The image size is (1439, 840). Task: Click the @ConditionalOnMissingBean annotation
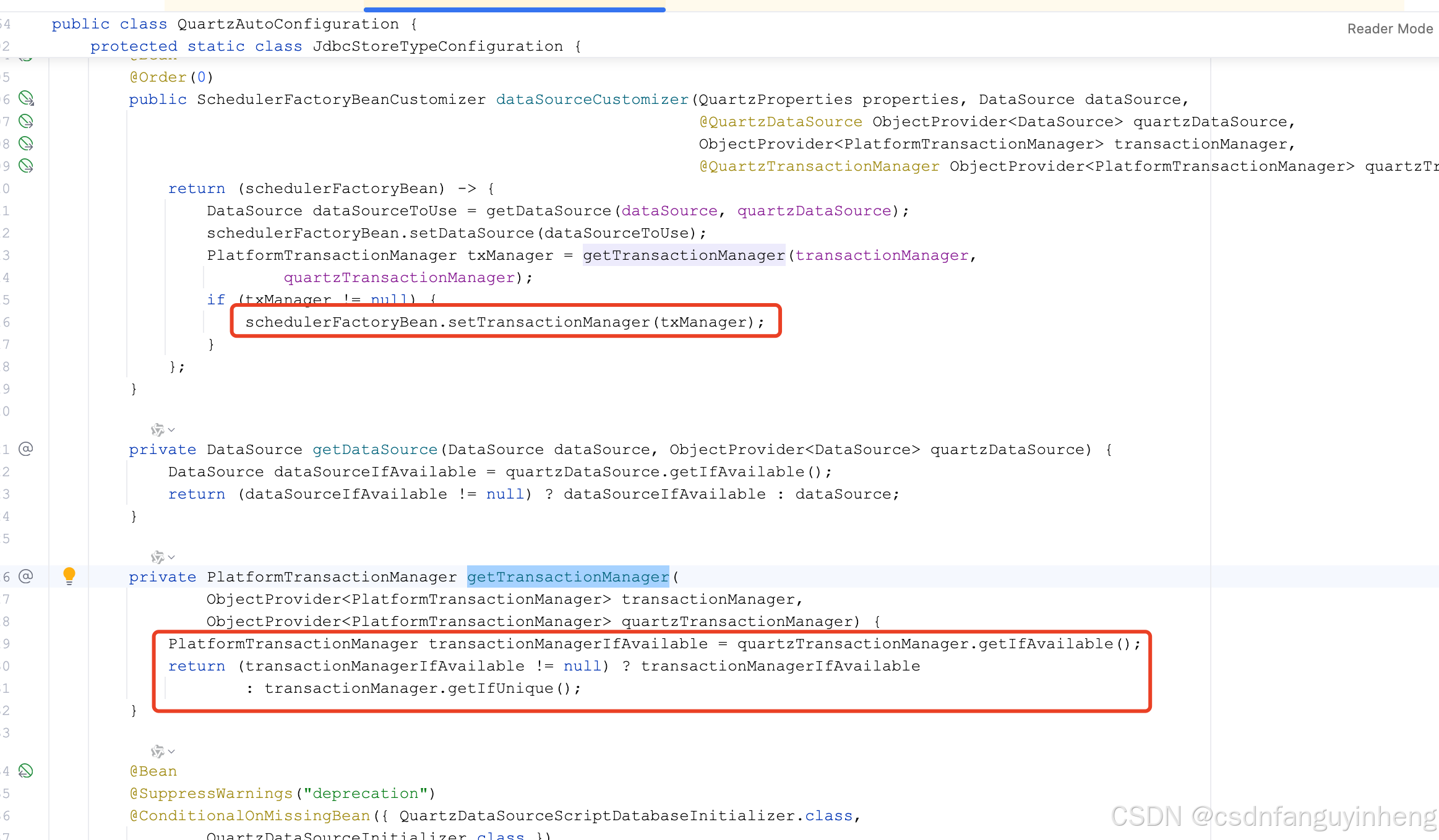pos(249,816)
